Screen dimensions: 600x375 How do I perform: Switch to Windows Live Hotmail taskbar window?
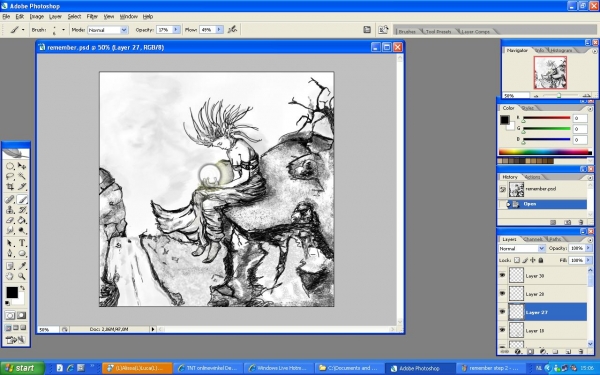click(x=280, y=368)
